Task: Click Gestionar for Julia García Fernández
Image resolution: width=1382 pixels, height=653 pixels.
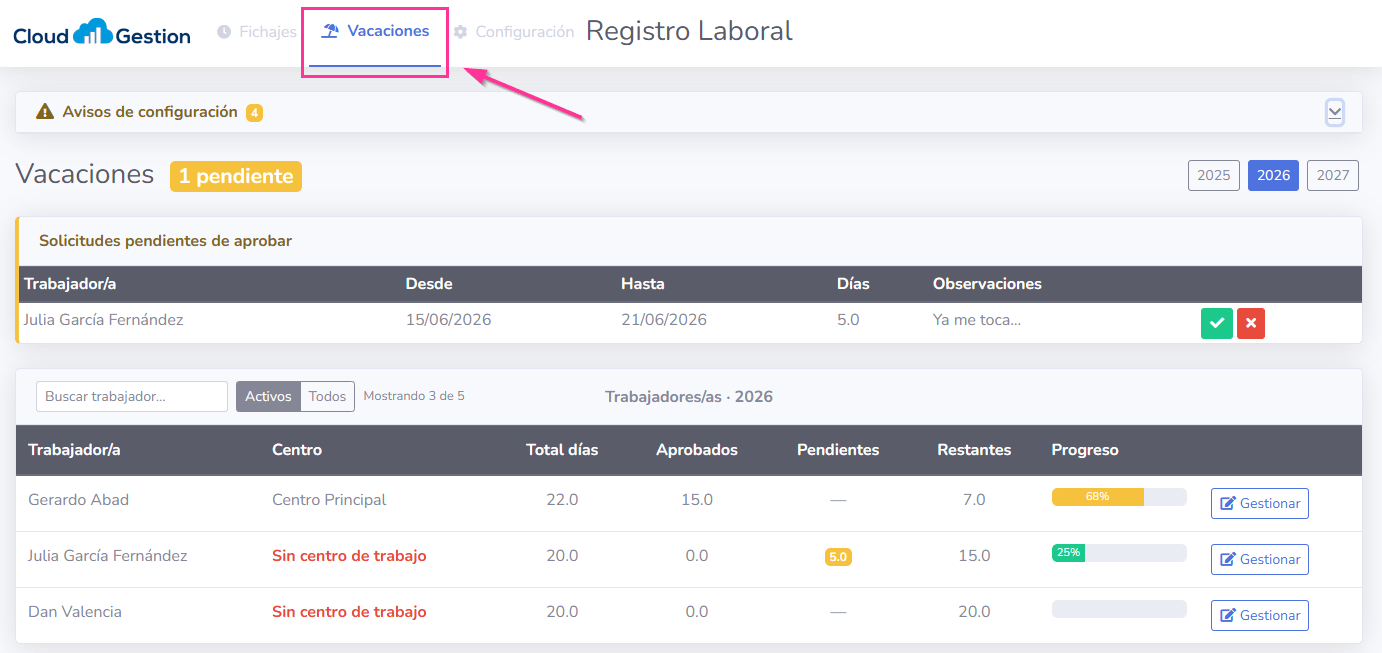Action: coord(1260,559)
